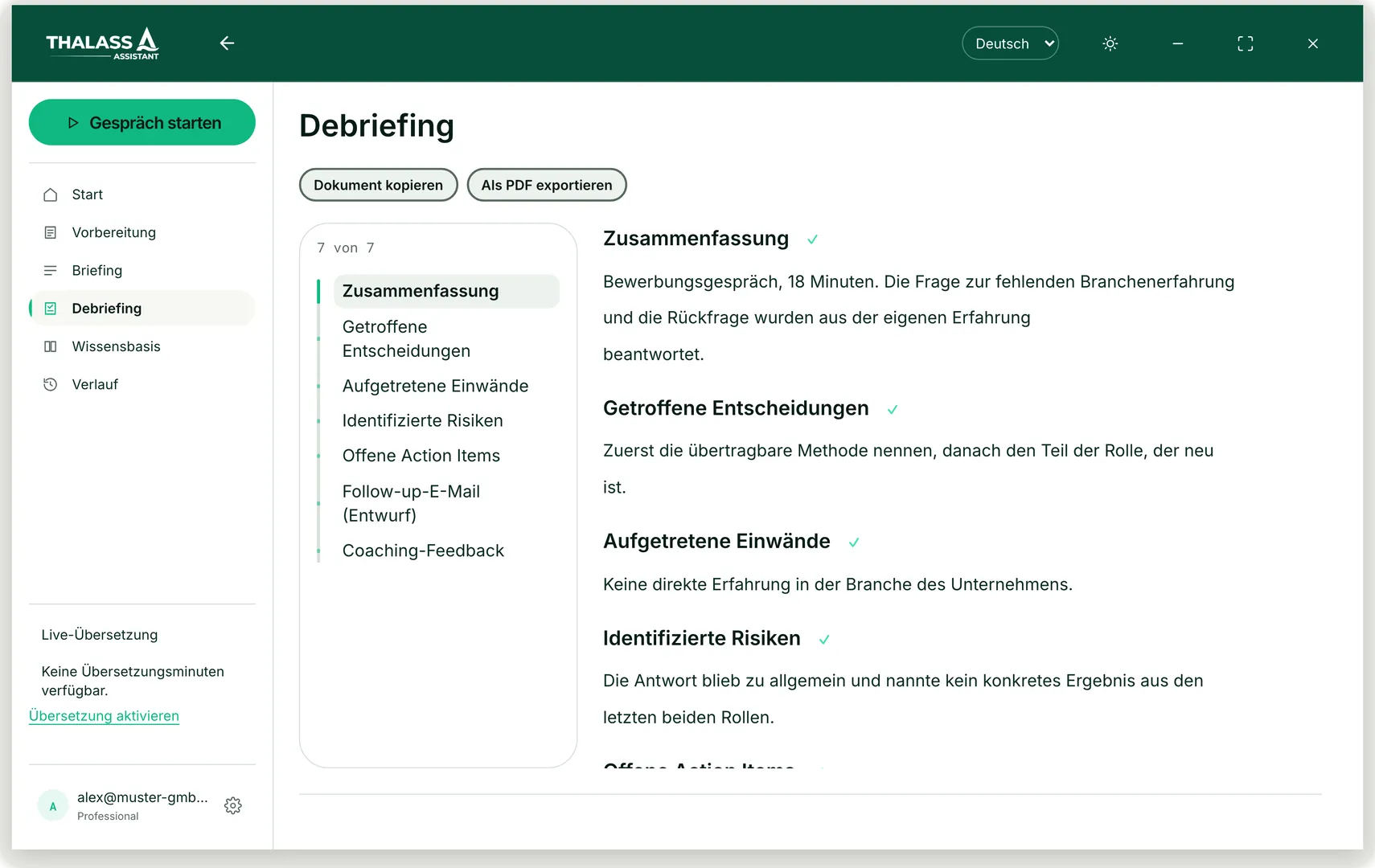Click the lines icon beside Briefing

pyautogui.click(x=51, y=270)
